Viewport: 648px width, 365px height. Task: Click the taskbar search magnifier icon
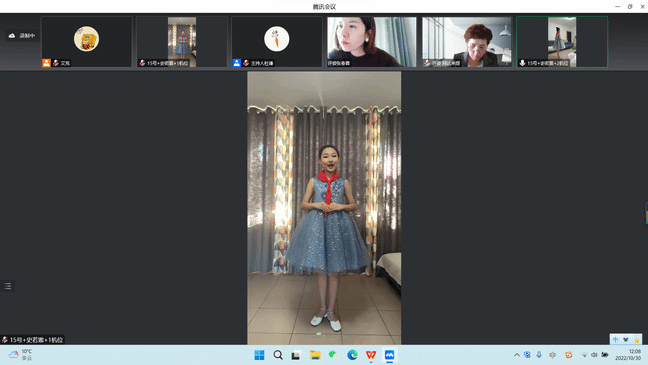click(x=278, y=355)
